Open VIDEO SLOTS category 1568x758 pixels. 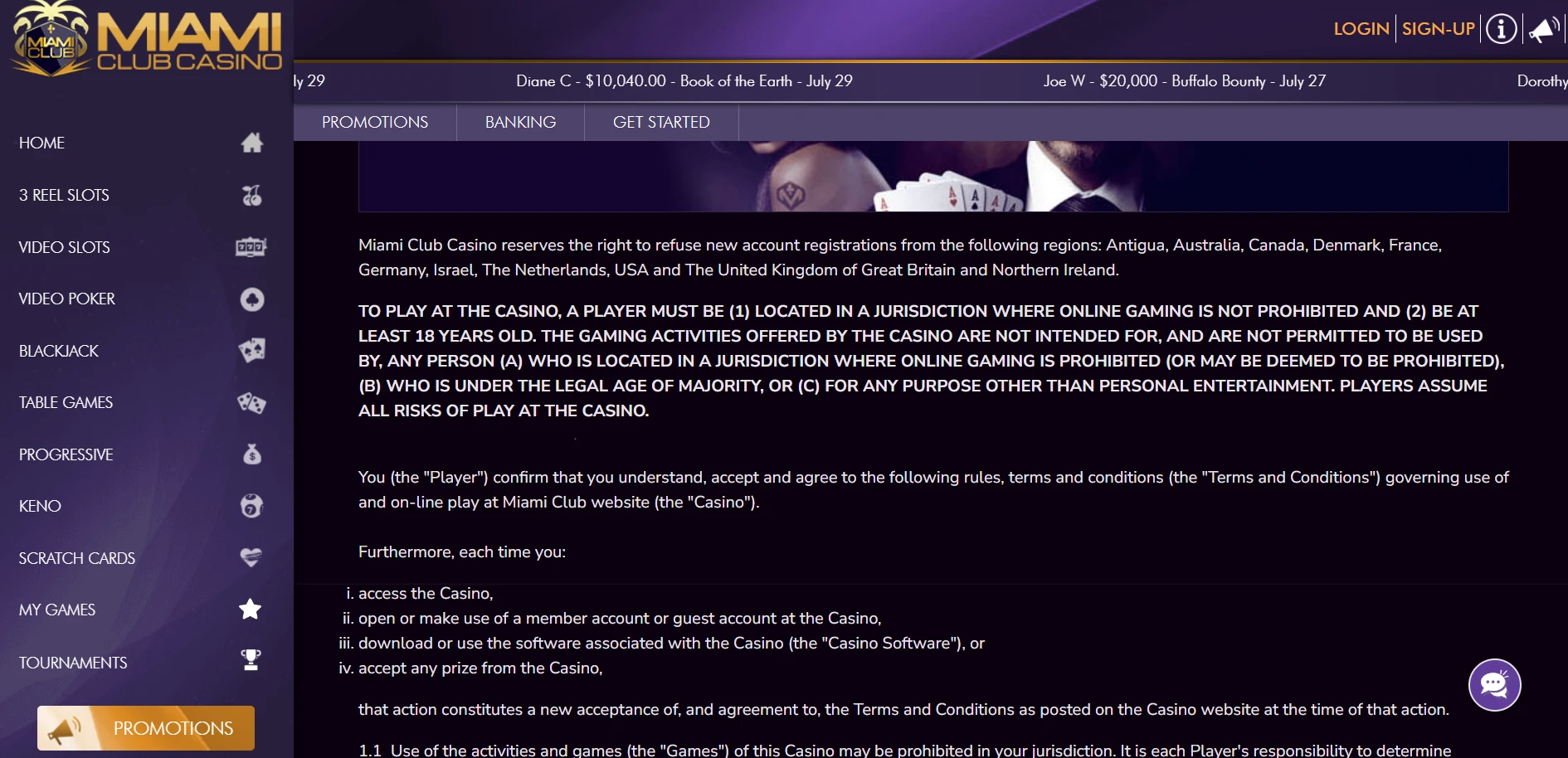(64, 247)
